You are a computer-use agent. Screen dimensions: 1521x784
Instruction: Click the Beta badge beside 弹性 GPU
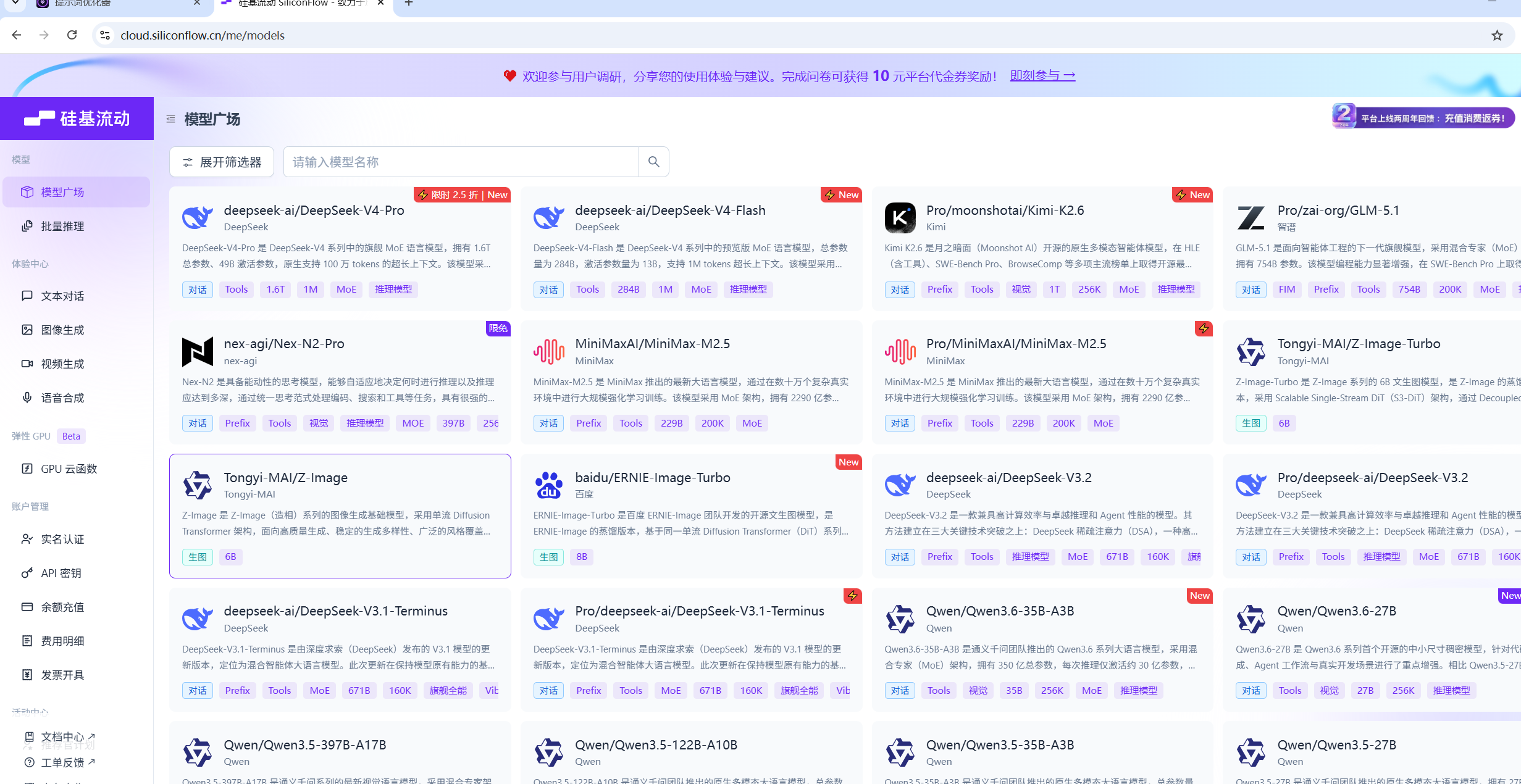click(x=71, y=436)
